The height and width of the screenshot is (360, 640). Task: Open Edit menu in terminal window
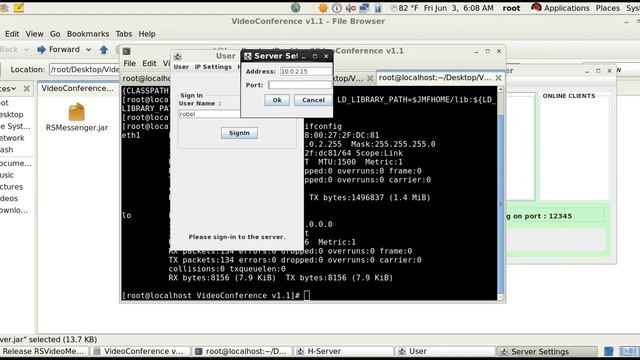(x=149, y=63)
